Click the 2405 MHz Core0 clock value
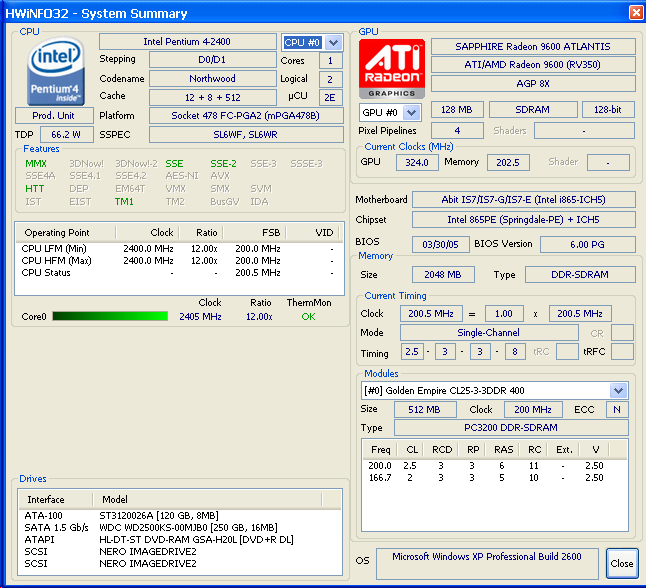This screenshot has width=646, height=588. (x=200, y=317)
